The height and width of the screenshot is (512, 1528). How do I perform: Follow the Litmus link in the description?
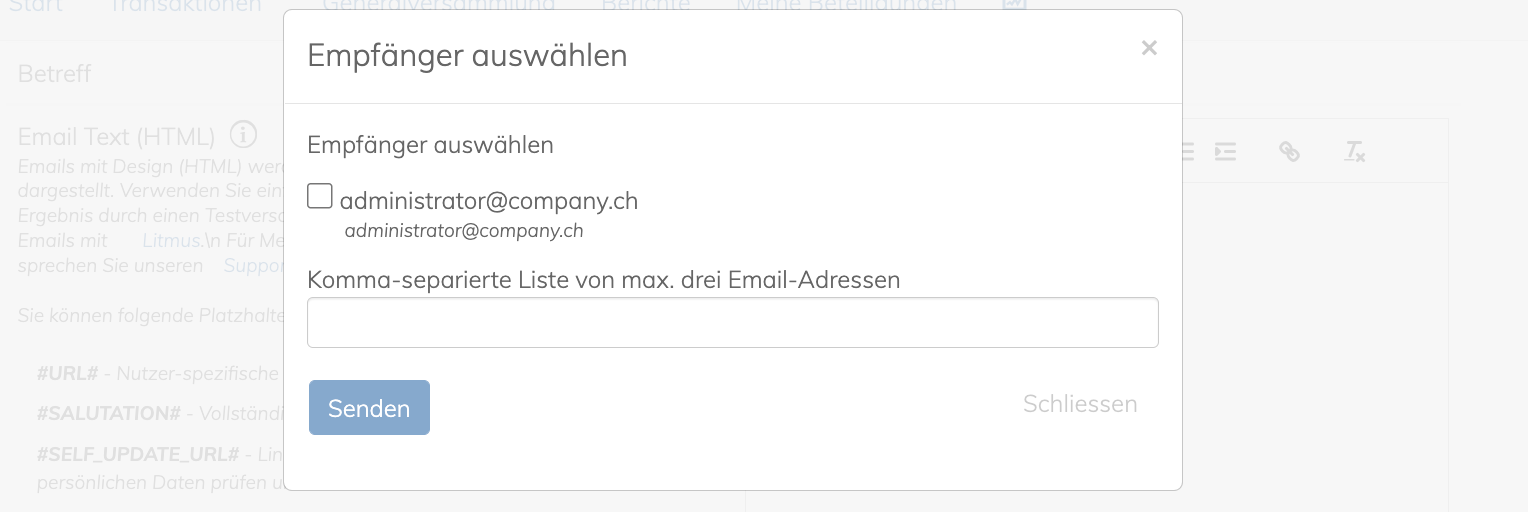tap(171, 241)
